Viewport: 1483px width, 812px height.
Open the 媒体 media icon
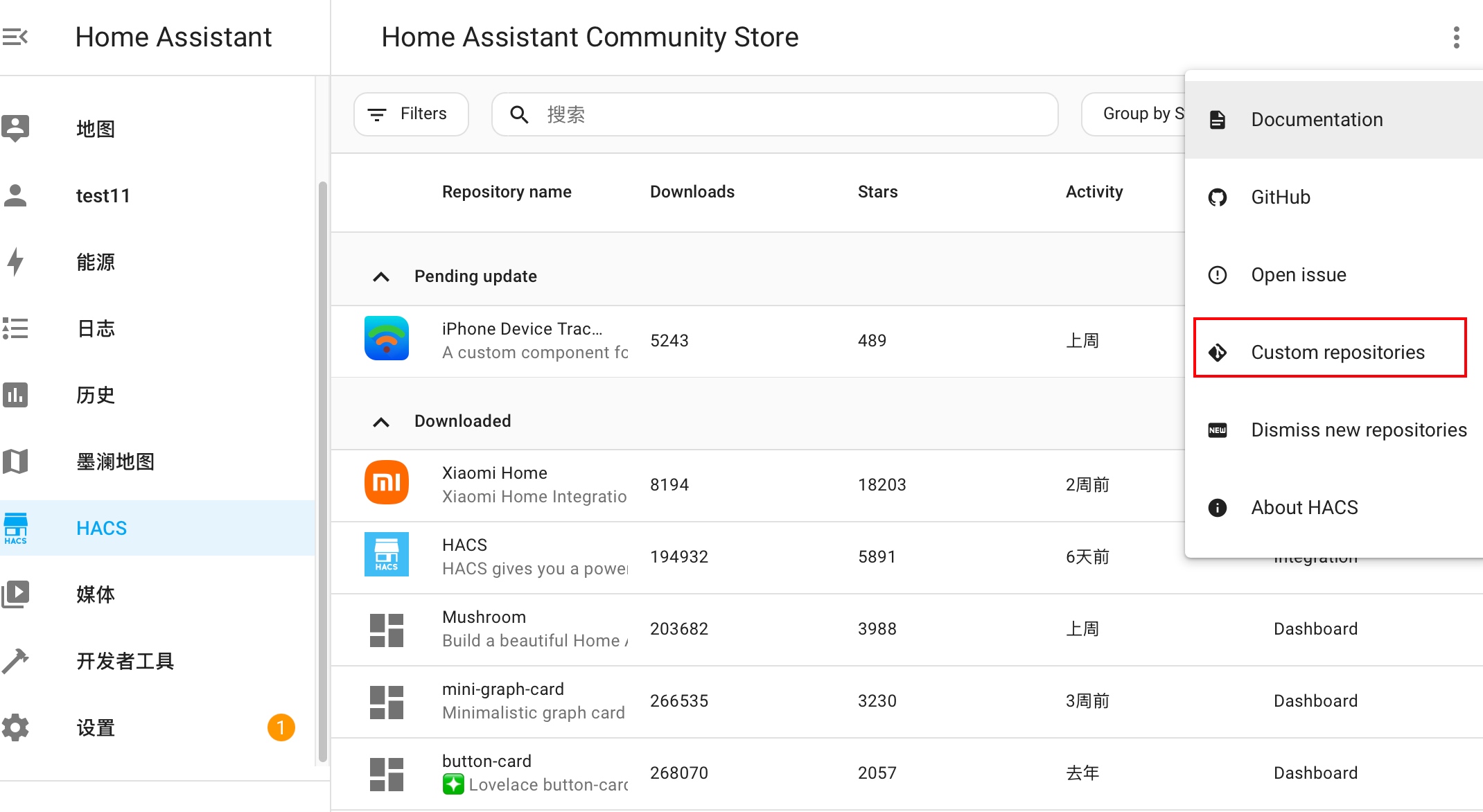pos(15,594)
